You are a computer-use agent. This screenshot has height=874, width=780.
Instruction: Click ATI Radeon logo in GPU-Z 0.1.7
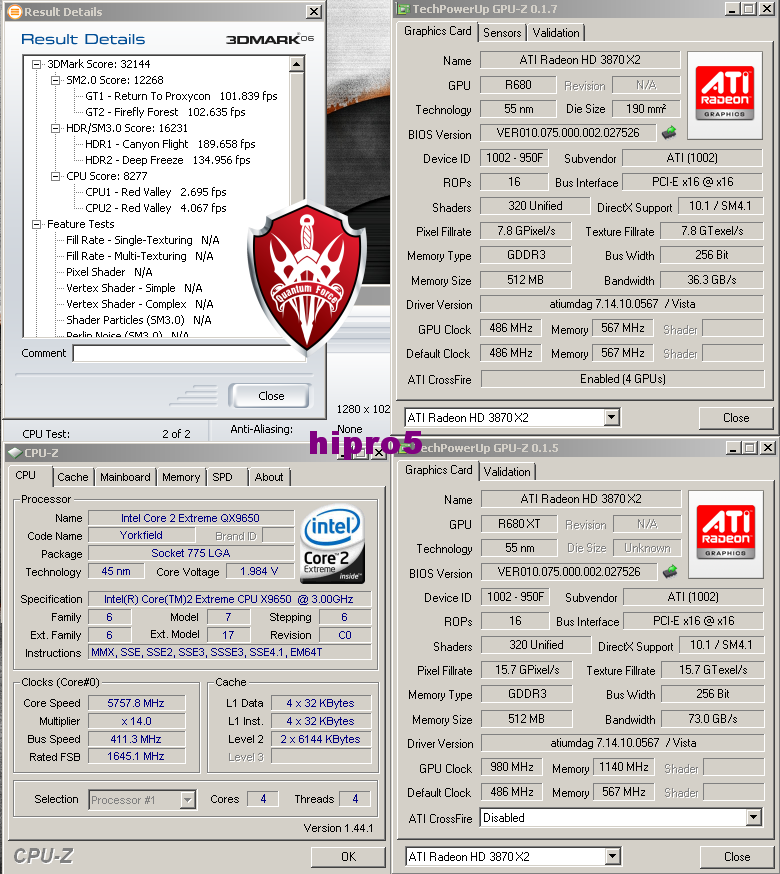[724, 93]
